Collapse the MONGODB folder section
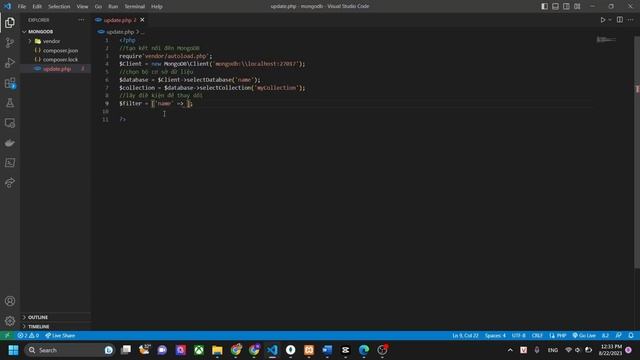 pyautogui.click(x=56, y=31)
